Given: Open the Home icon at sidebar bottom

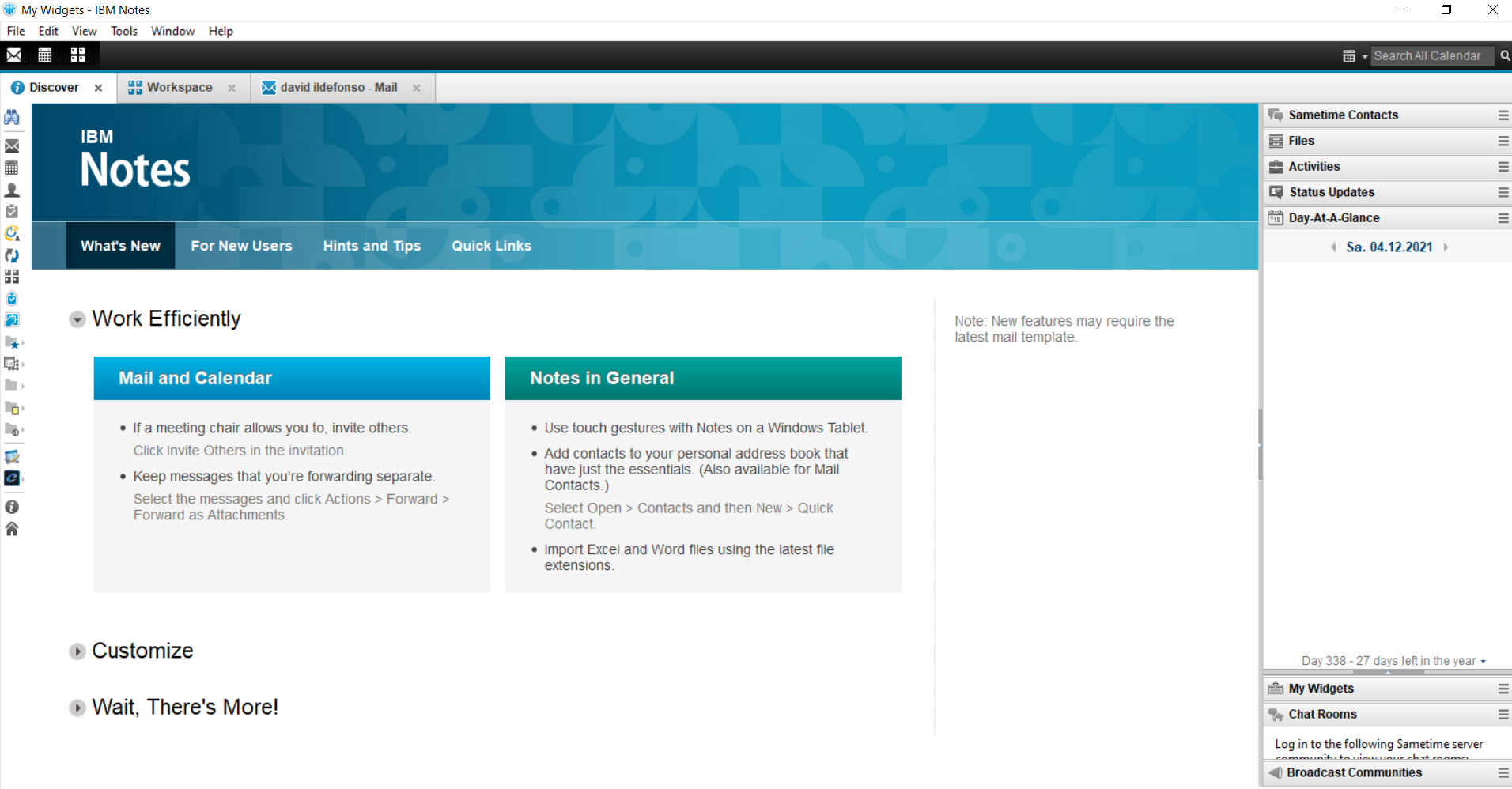Looking at the screenshot, I should click(x=12, y=529).
